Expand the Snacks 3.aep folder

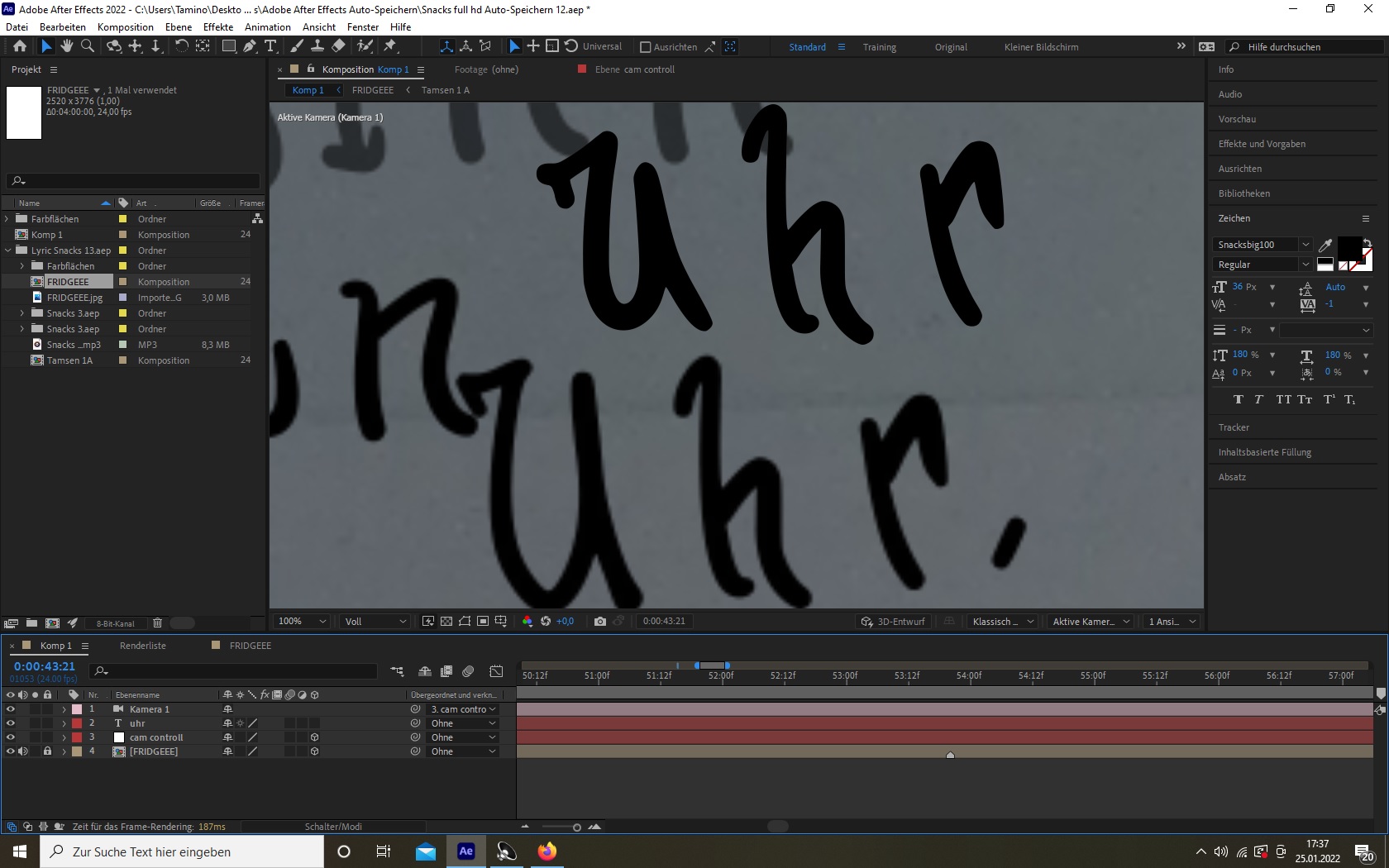click(21, 313)
